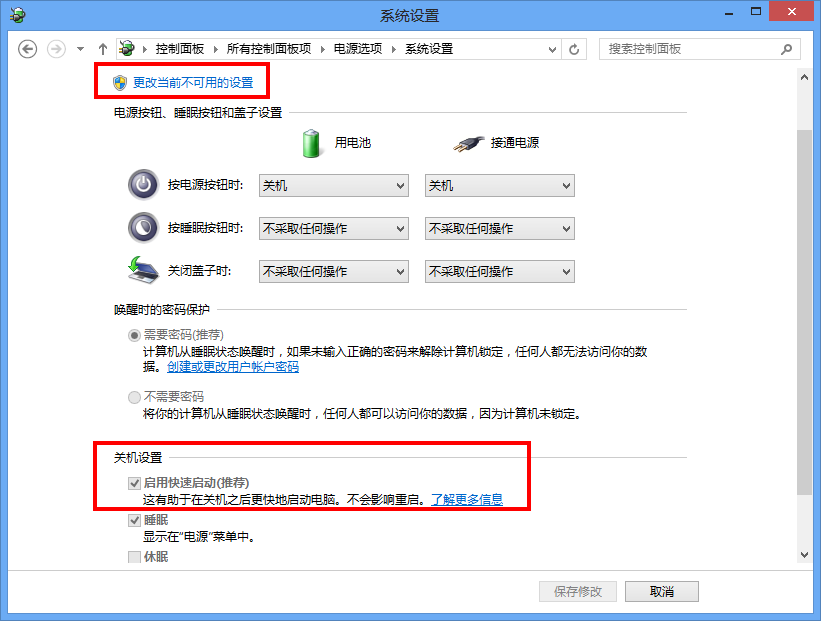Go up one level with the Up arrow
Screen dimensions: 821x621
tap(103, 49)
